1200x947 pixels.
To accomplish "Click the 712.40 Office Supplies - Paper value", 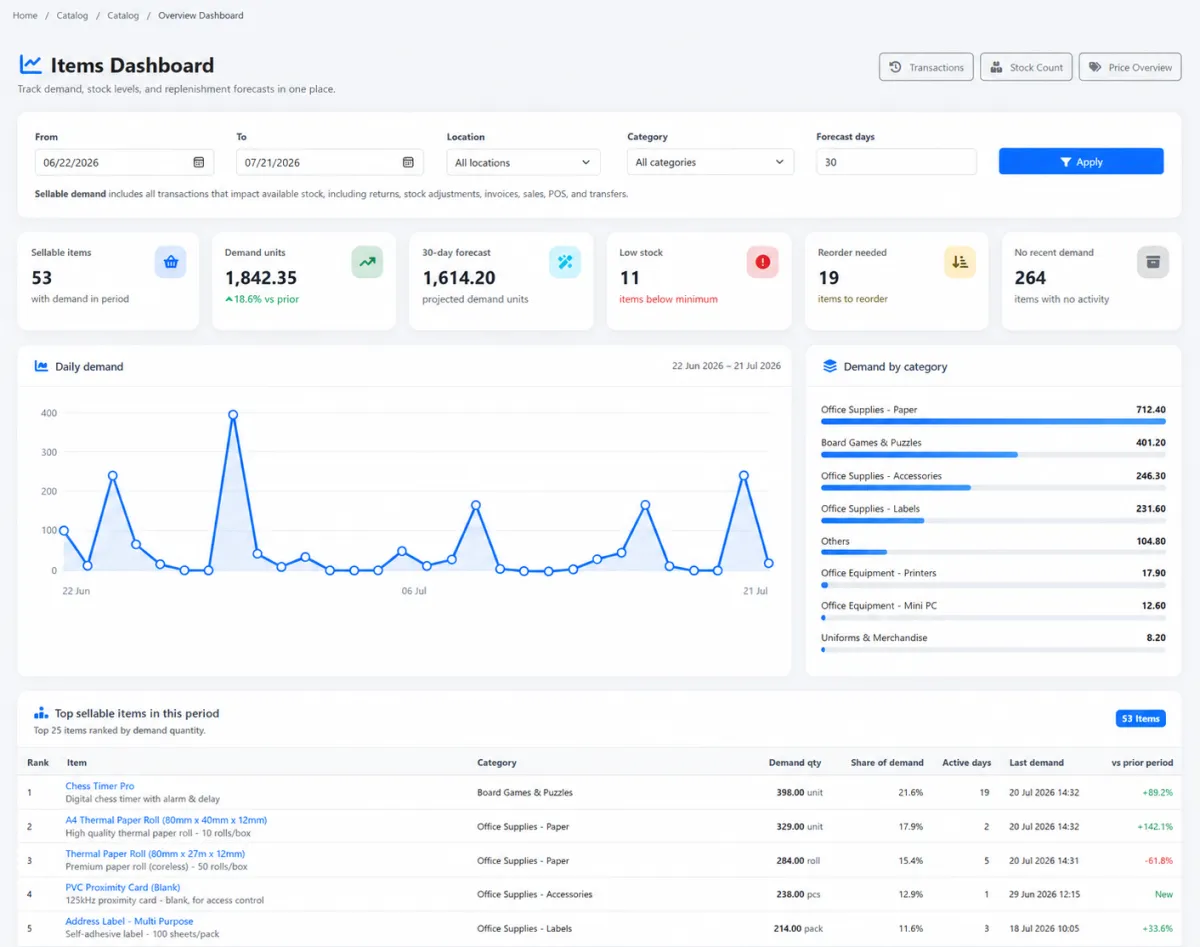I will click(x=1151, y=410).
